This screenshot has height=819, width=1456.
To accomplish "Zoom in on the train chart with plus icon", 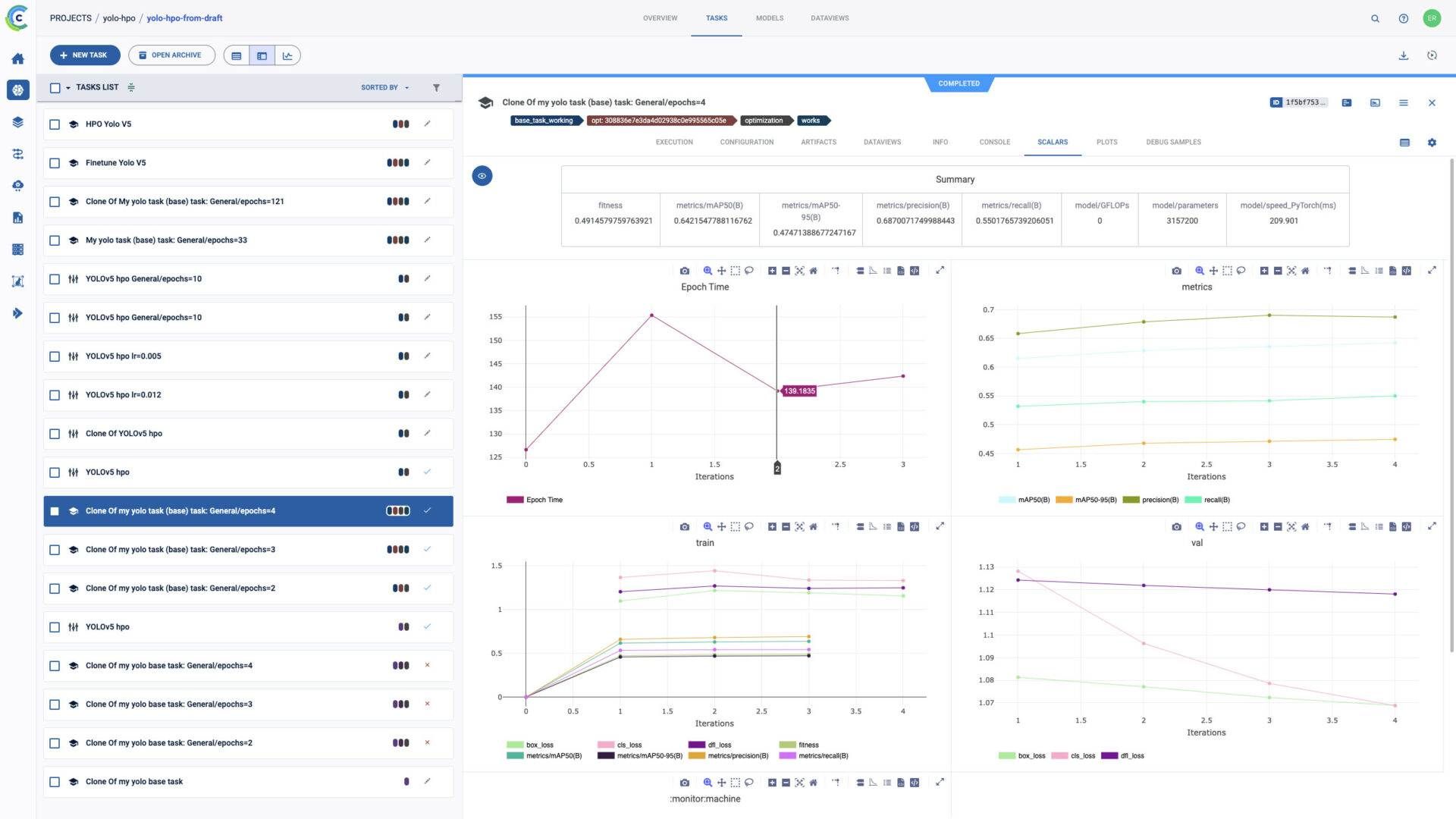I will [771, 526].
